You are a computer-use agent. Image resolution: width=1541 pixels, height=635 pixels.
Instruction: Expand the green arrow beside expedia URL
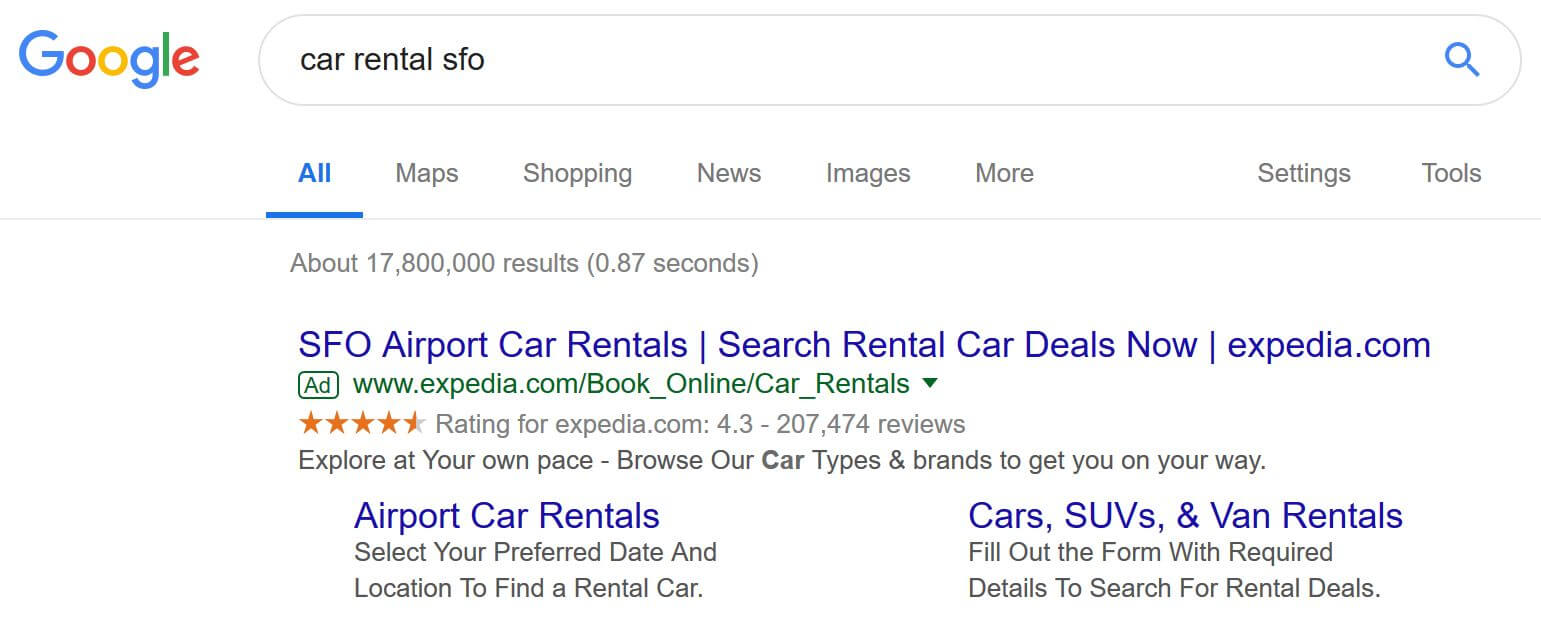[929, 383]
